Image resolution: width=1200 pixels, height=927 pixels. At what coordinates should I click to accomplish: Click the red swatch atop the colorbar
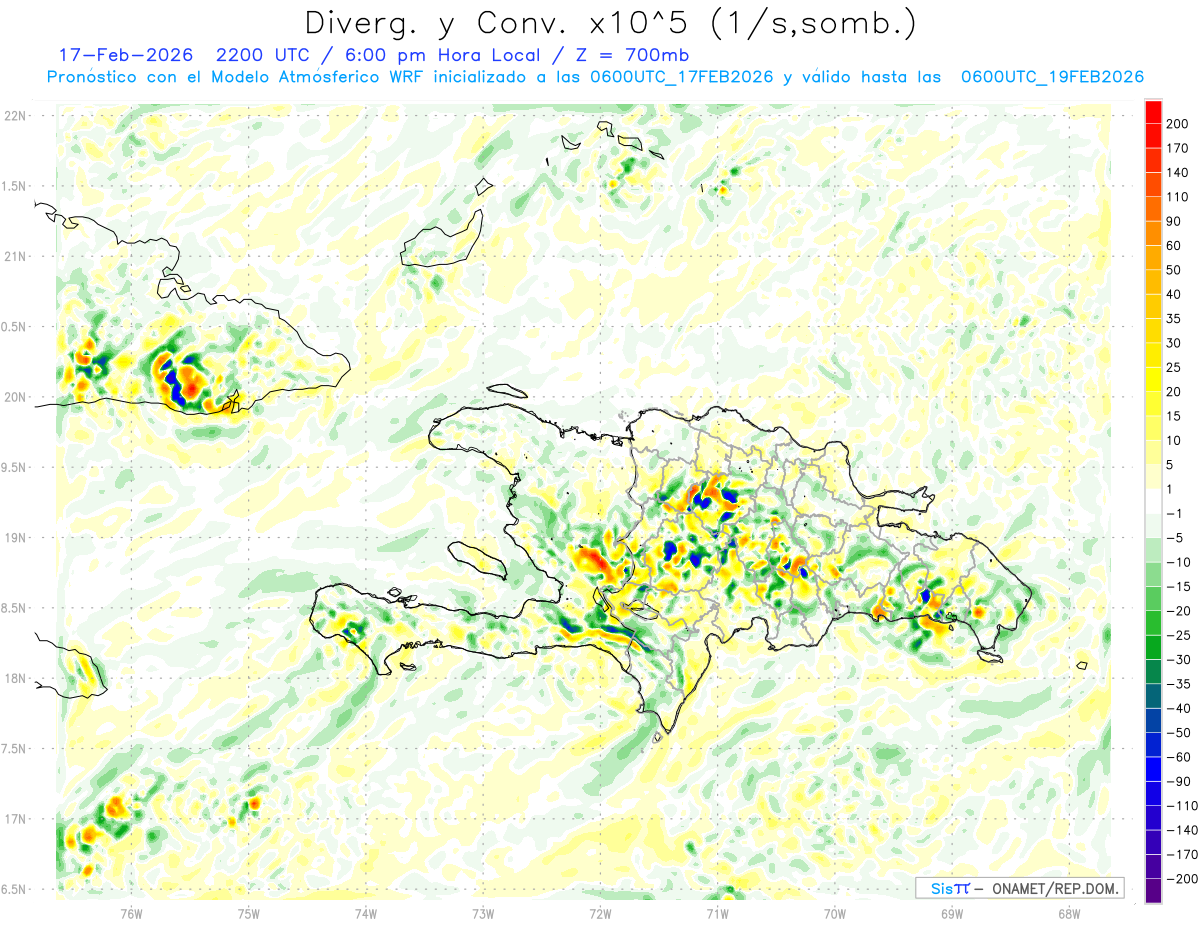1153,111
